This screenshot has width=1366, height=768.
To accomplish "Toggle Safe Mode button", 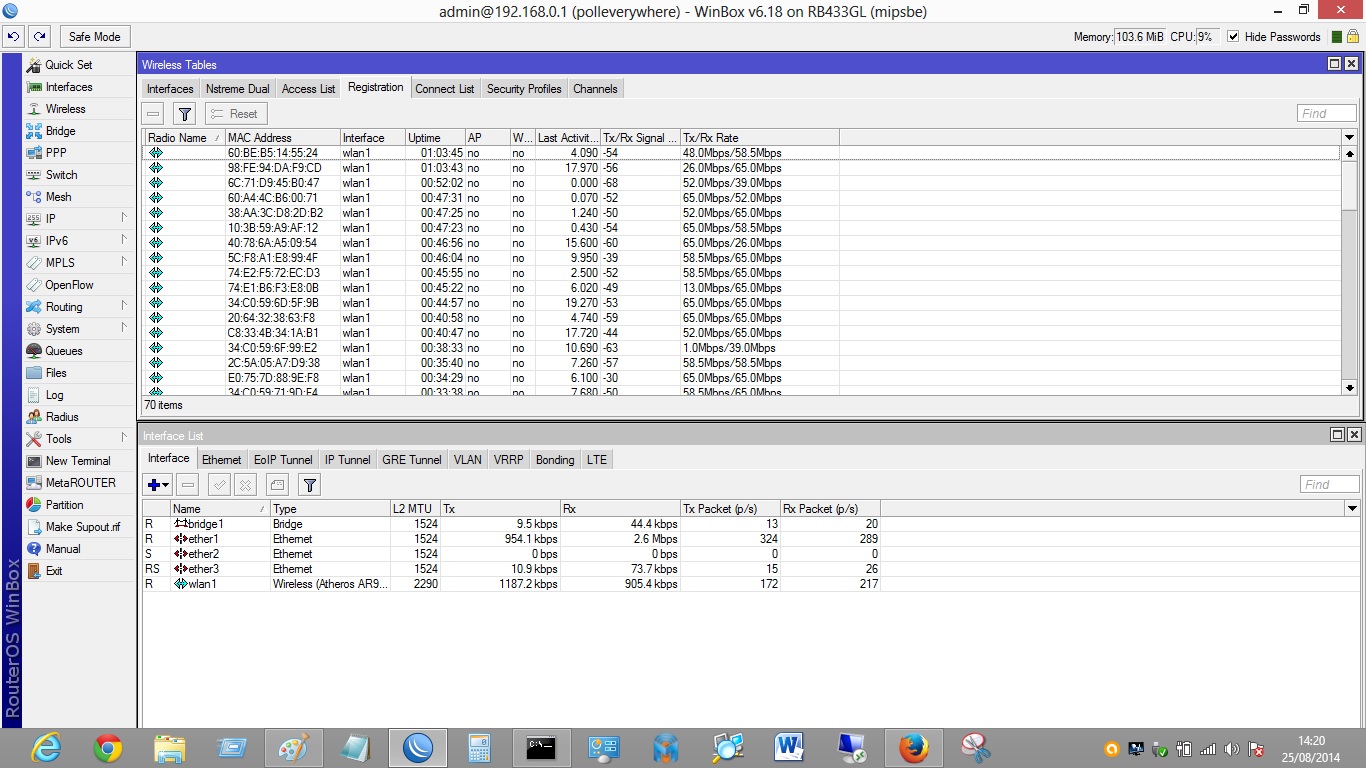I will 94,37.
